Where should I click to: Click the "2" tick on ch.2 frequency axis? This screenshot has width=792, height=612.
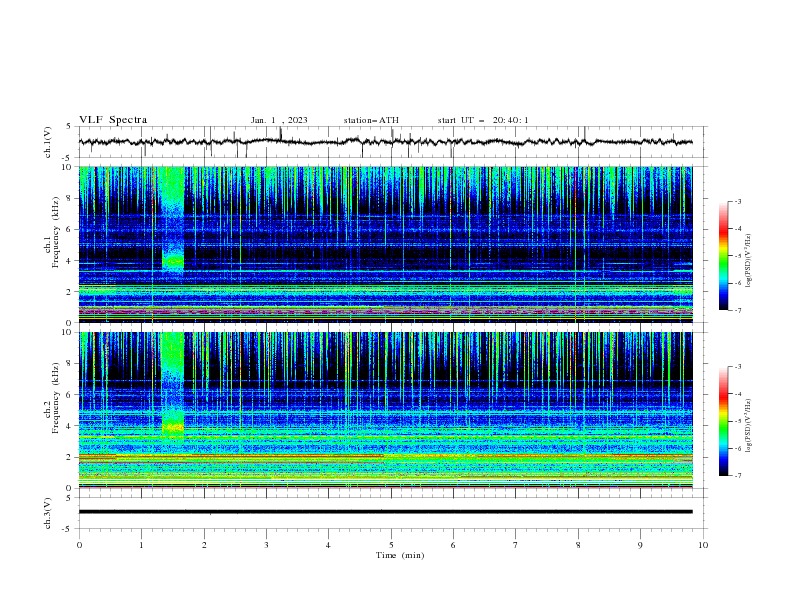point(70,457)
